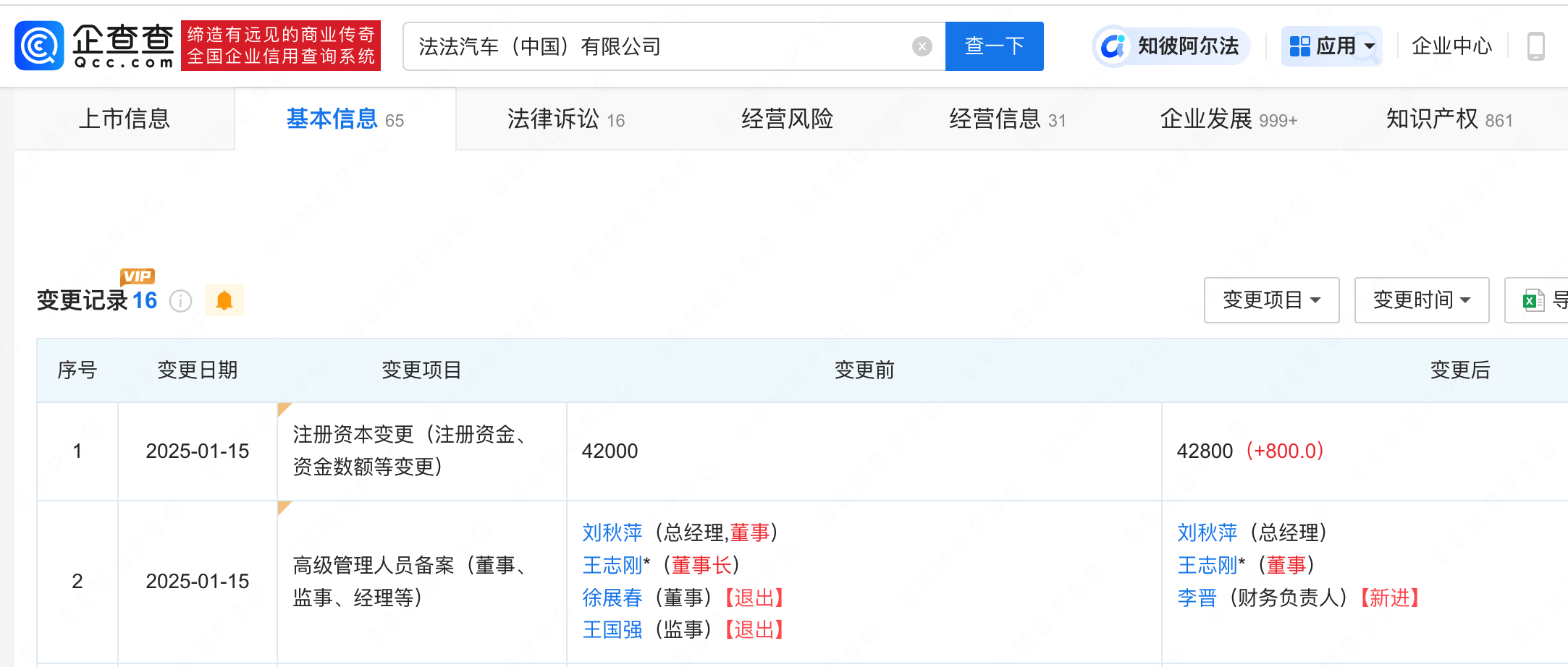This screenshot has width=1568, height=667.
Task: Click 刘秋萍 link in 变更后 column
Action: [x=1207, y=533]
